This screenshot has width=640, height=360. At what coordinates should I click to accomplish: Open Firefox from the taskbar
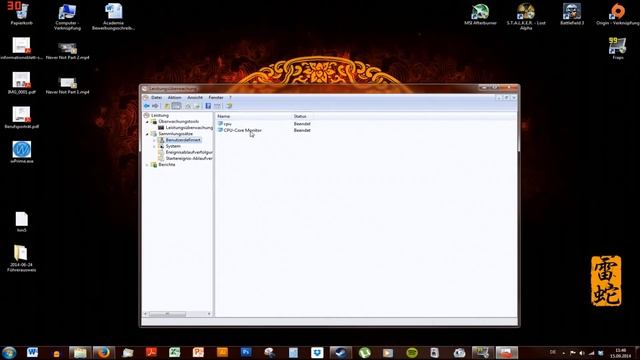(x=103, y=353)
